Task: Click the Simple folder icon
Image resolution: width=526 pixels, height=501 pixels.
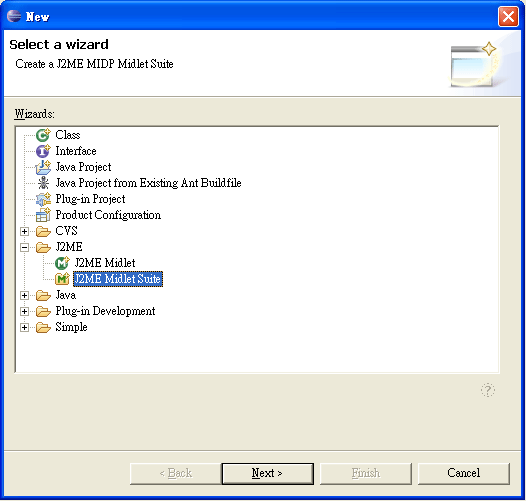Action: pyautogui.click(x=43, y=327)
